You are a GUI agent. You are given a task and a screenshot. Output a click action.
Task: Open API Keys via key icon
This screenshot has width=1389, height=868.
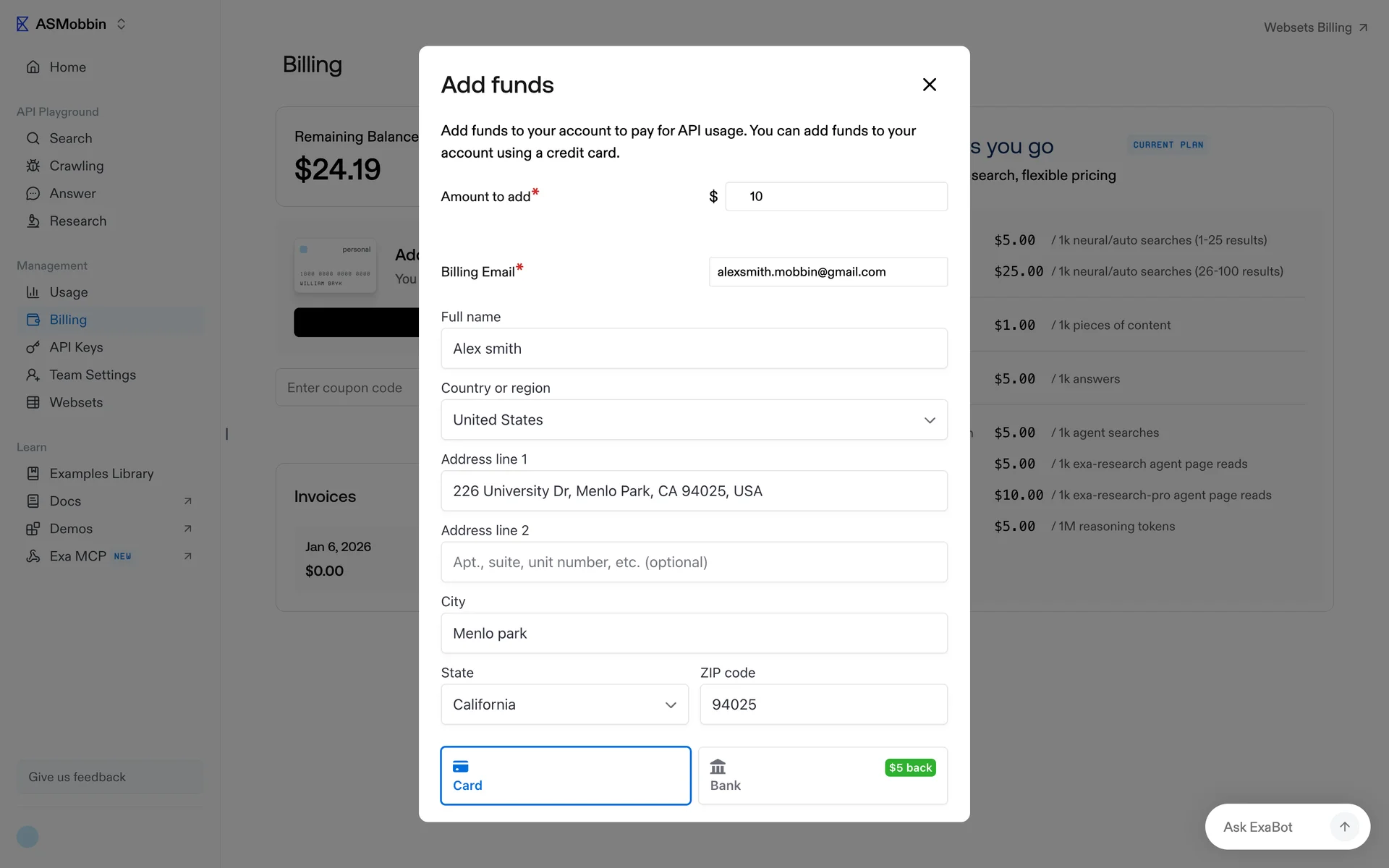33,347
